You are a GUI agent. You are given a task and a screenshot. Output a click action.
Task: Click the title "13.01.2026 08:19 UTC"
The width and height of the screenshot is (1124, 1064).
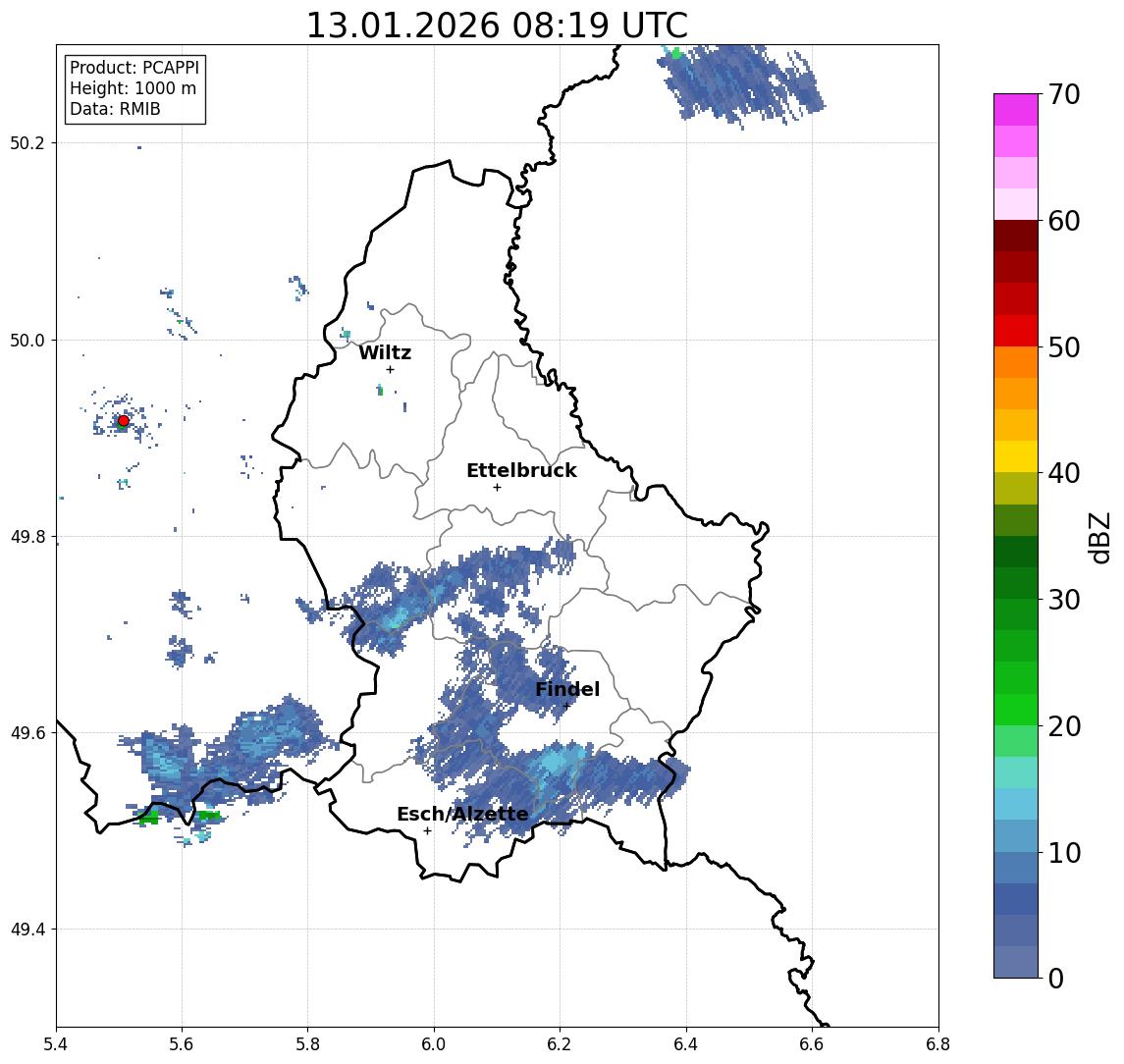pos(497,26)
